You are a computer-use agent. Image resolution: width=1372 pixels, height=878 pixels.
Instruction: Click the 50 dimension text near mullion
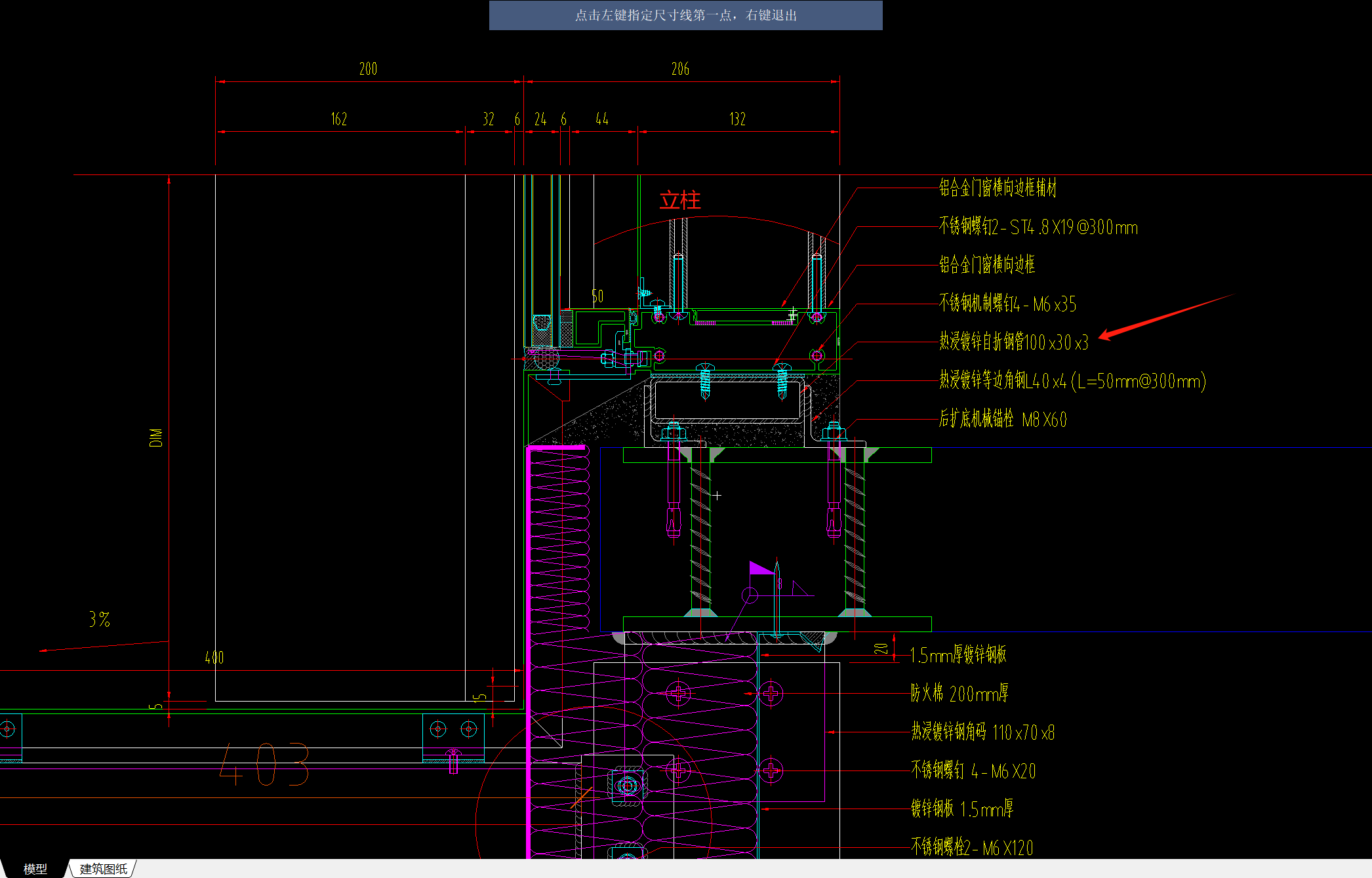point(597,296)
